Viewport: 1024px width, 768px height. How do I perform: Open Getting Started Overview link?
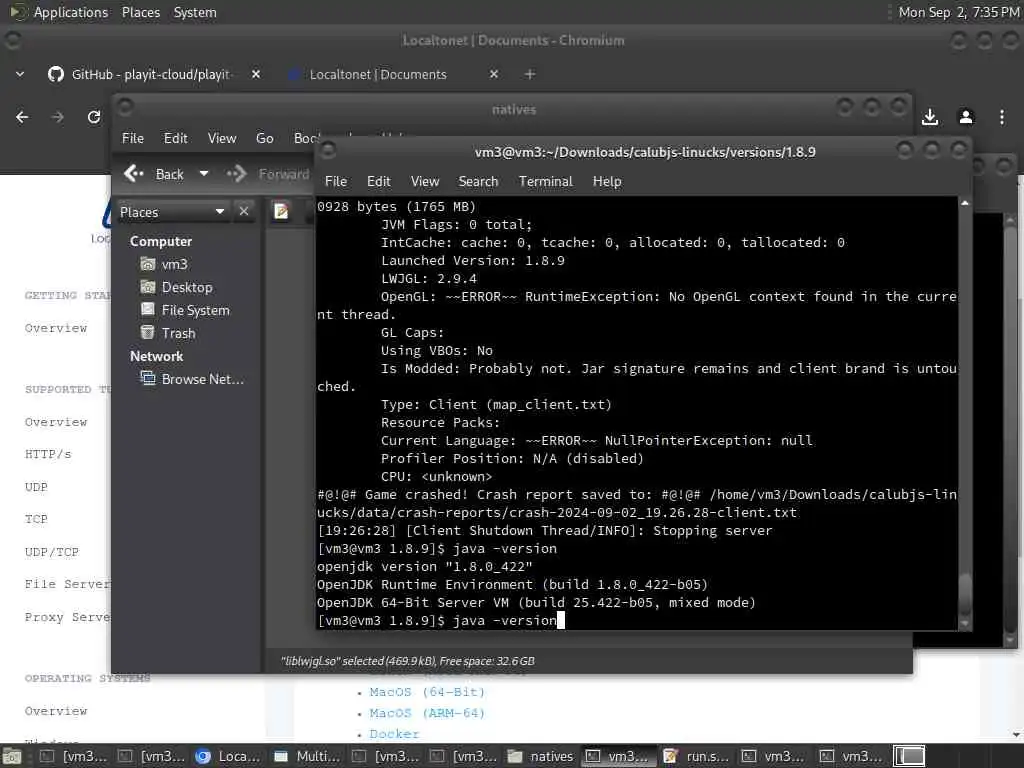(56, 328)
